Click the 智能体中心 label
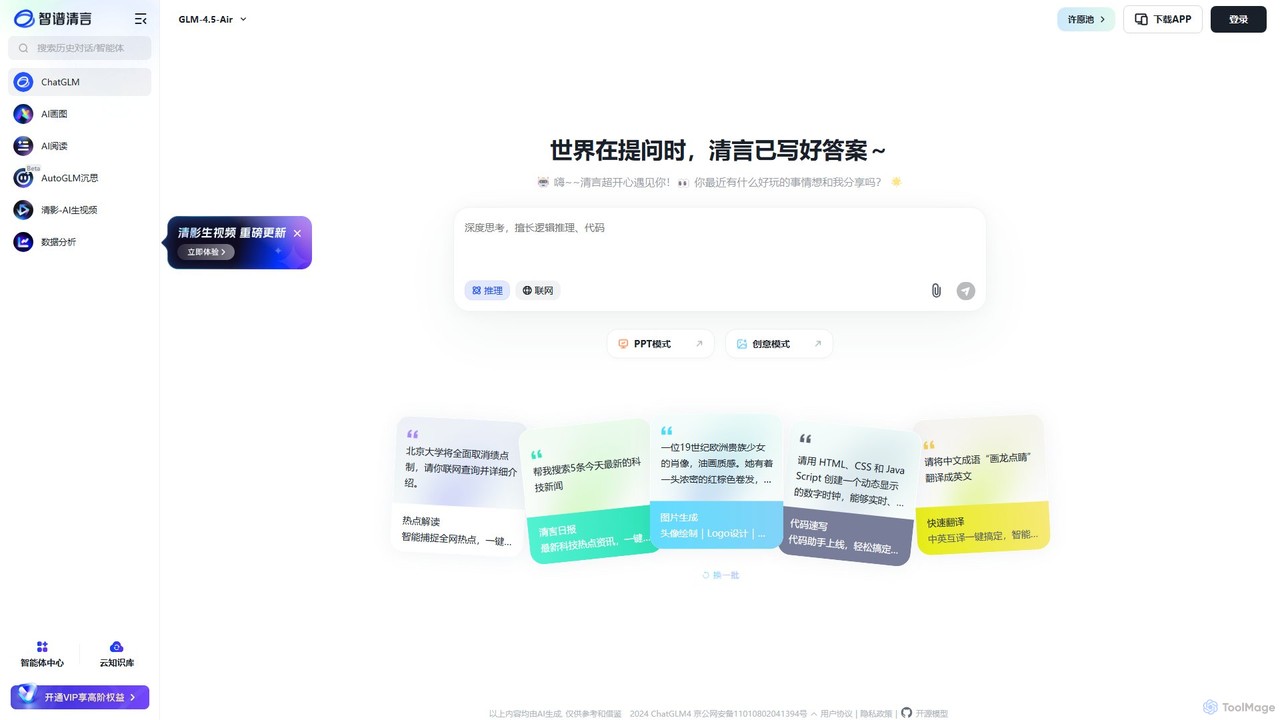 (x=42, y=663)
